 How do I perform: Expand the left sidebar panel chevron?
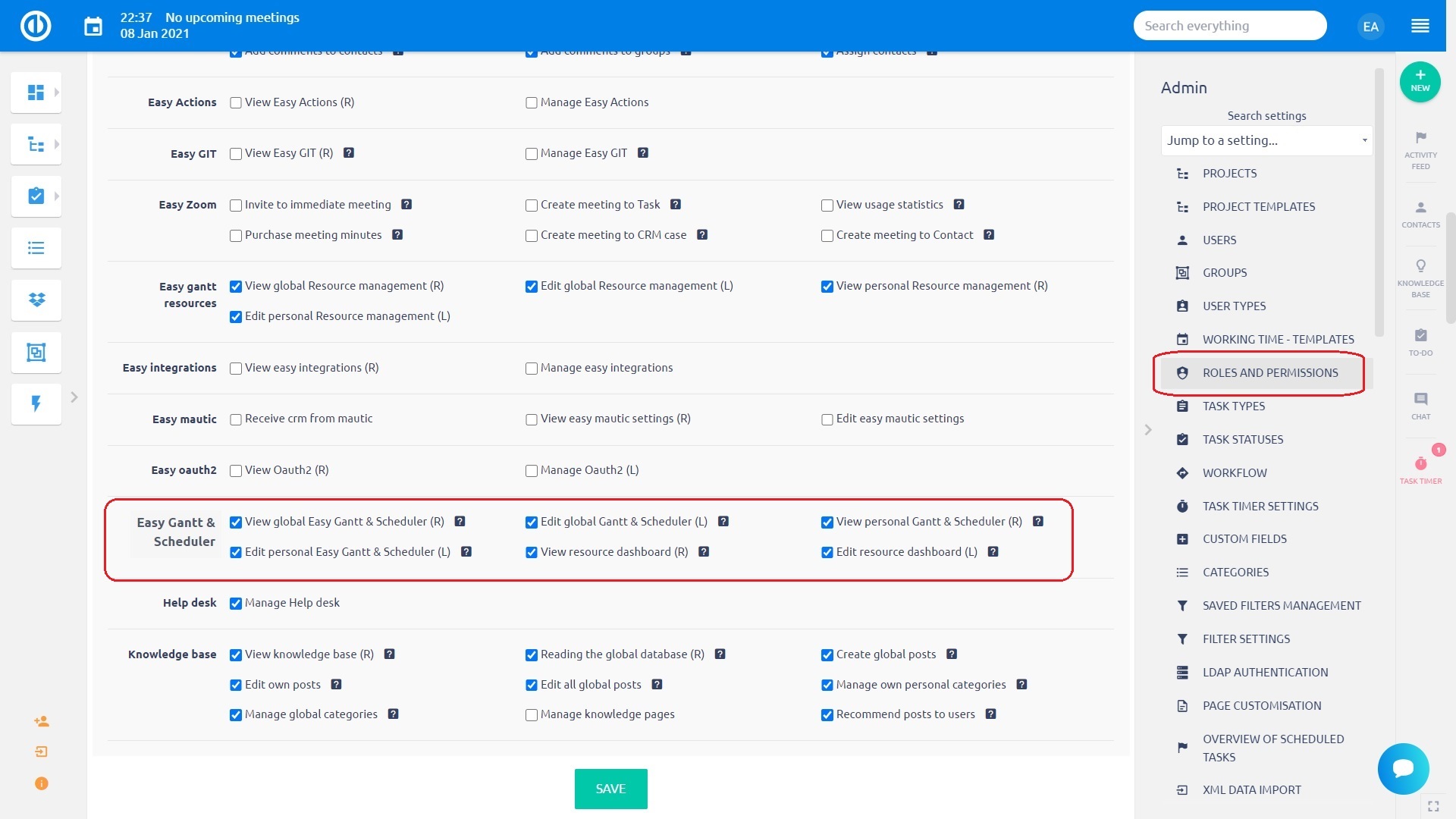(x=74, y=397)
